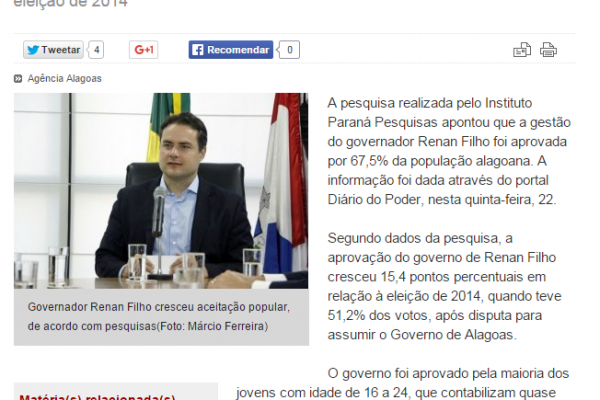This screenshot has height=400, width=600.
Task: Open the tweet count bubble showing 4
Action: point(96,50)
